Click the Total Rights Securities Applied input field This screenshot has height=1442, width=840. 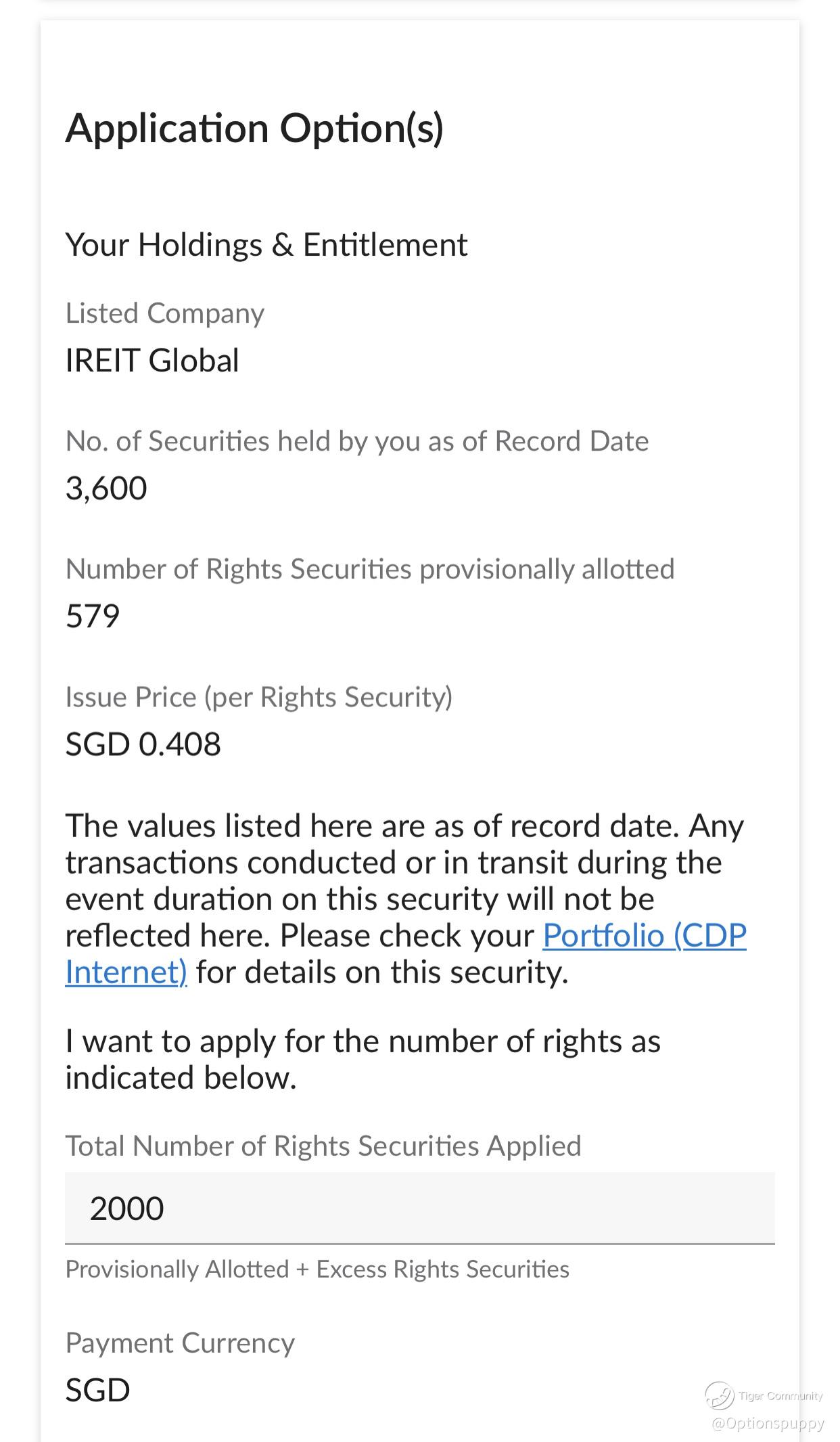click(419, 1208)
